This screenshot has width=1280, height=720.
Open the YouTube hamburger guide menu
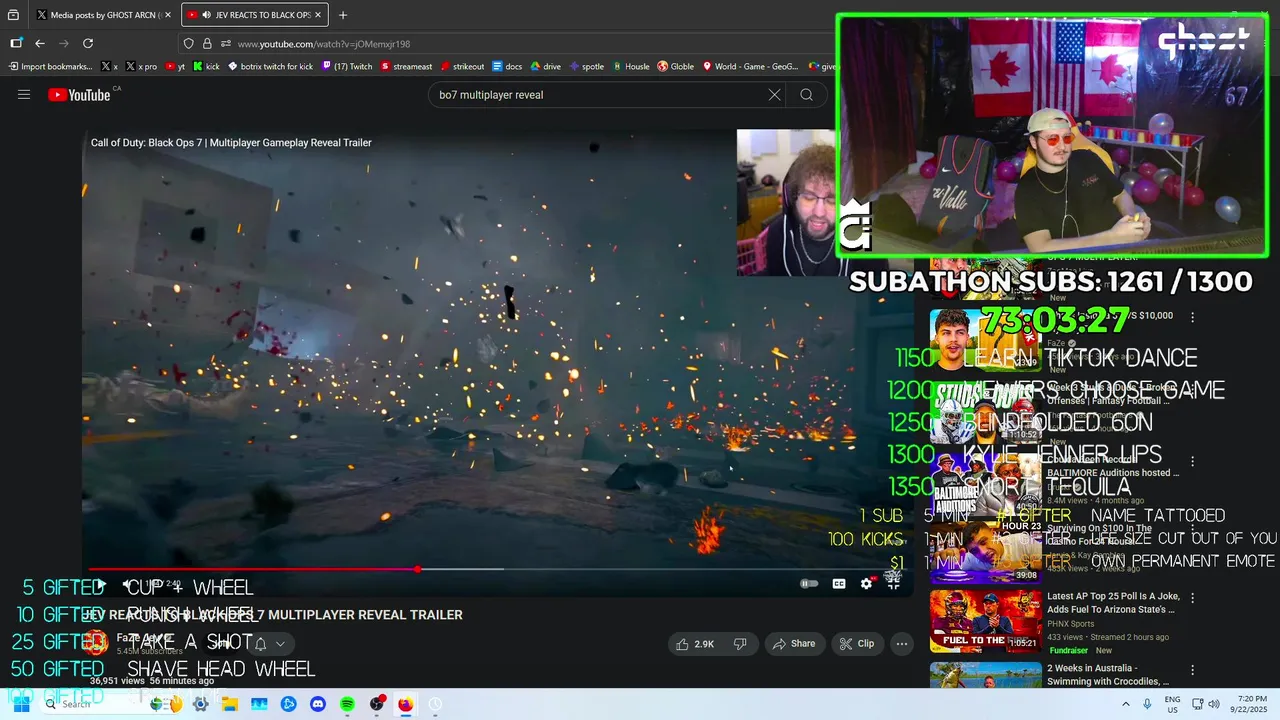(24, 95)
